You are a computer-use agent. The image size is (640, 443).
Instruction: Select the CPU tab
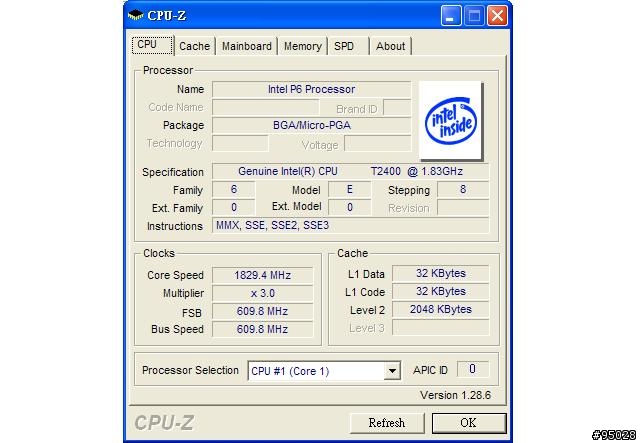click(x=152, y=45)
